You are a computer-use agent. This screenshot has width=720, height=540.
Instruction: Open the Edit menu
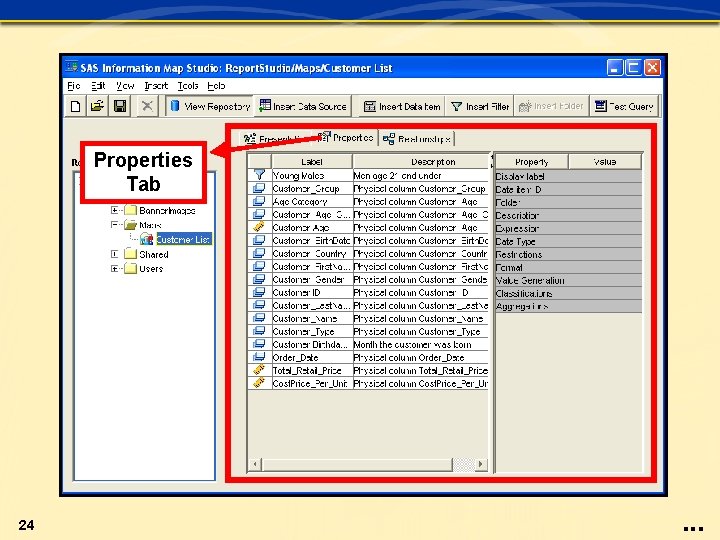point(98,86)
